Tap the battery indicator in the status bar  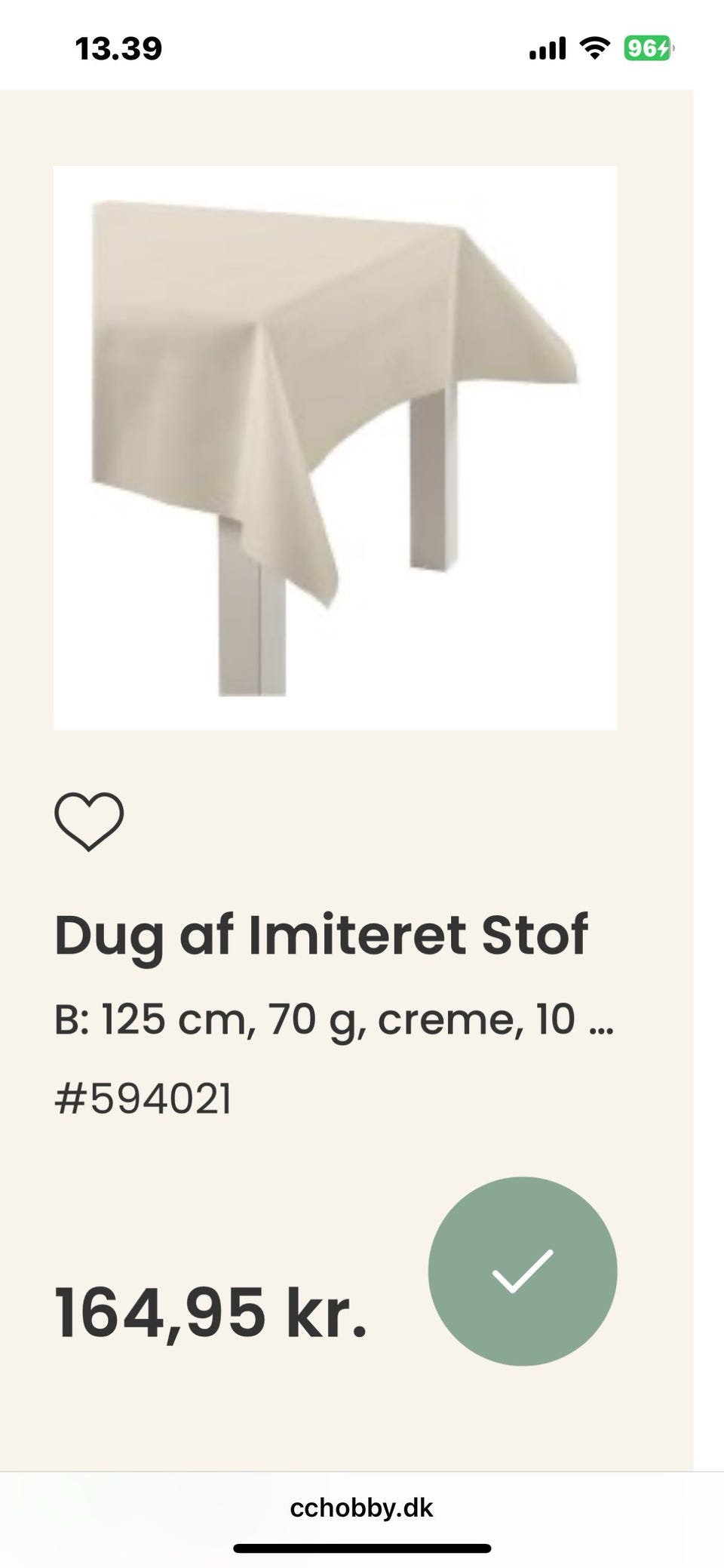pos(649,49)
